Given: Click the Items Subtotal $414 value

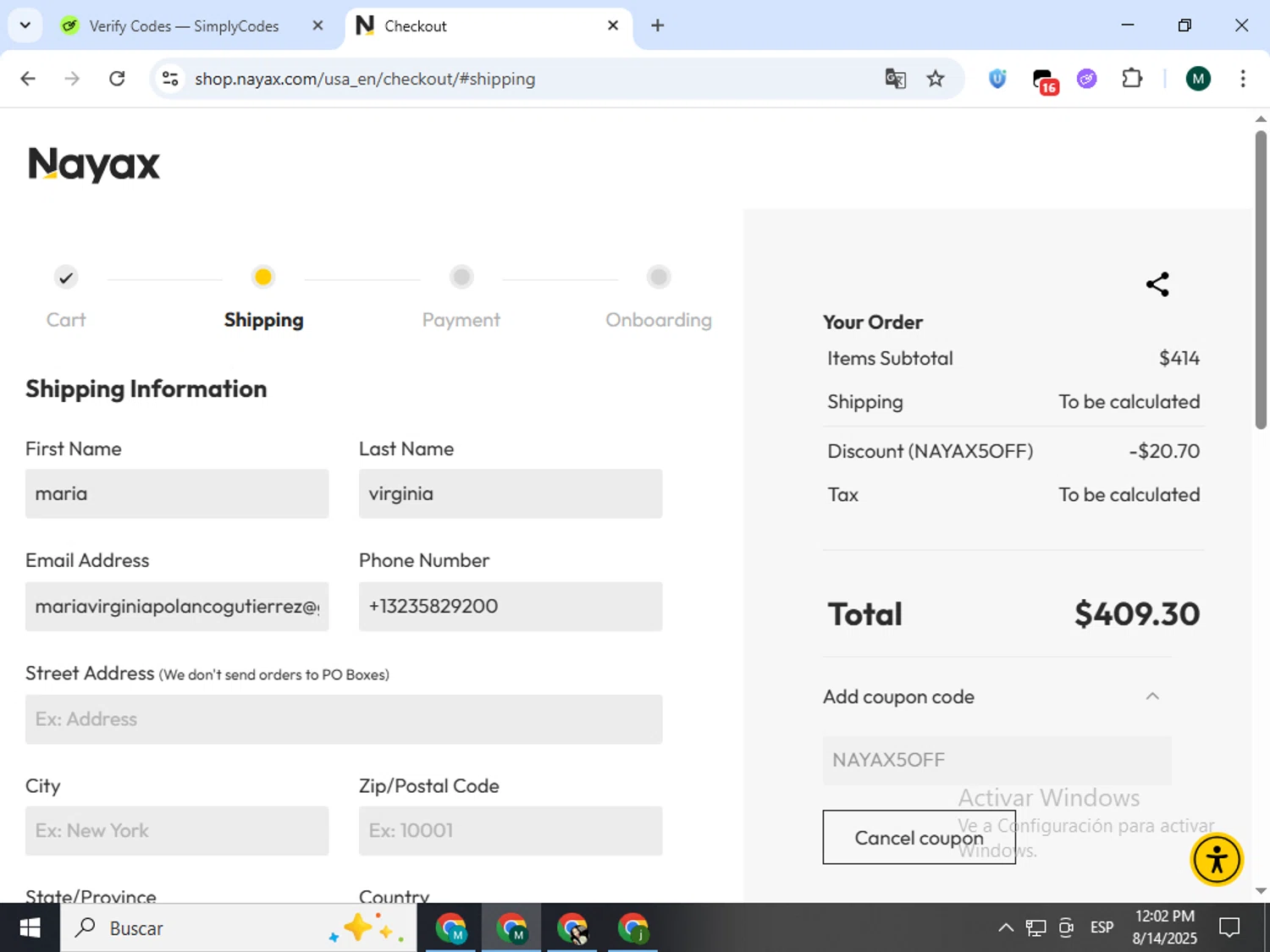Looking at the screenshot, I should [1179, 359].
